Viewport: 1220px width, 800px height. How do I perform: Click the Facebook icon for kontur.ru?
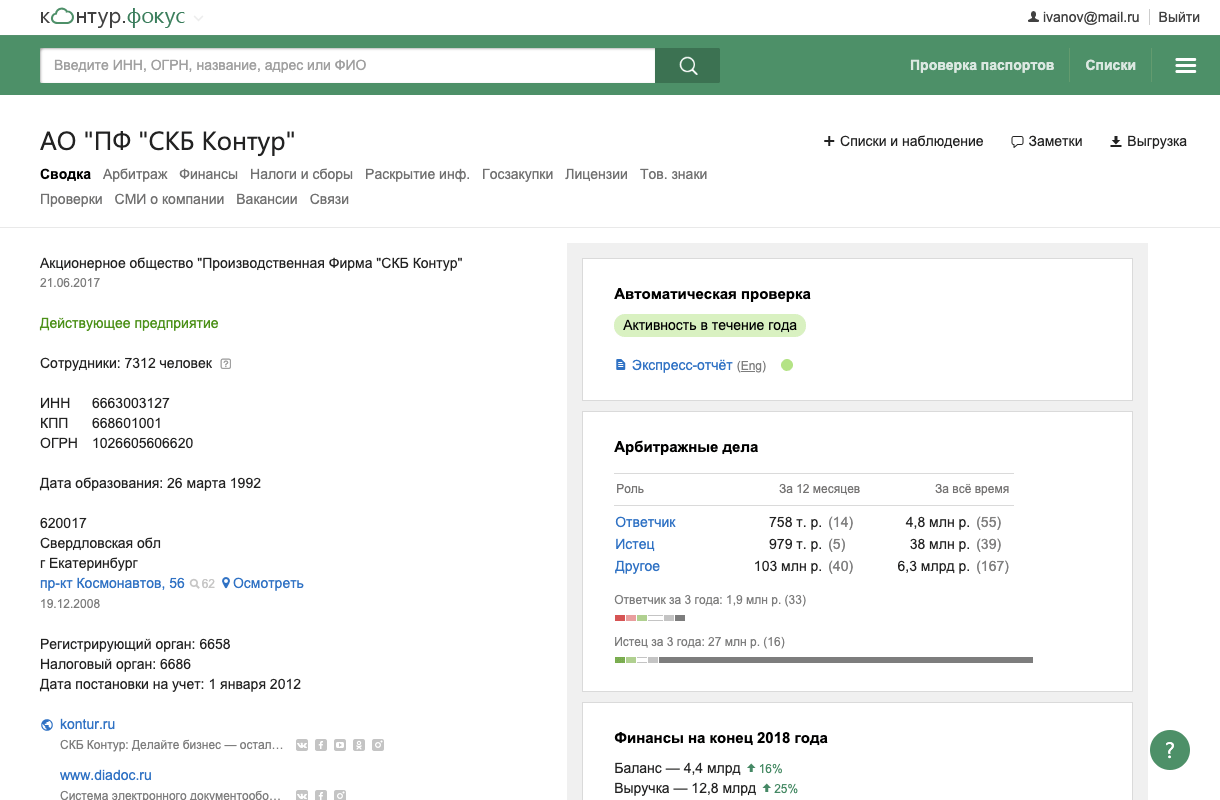coord(321,745)
